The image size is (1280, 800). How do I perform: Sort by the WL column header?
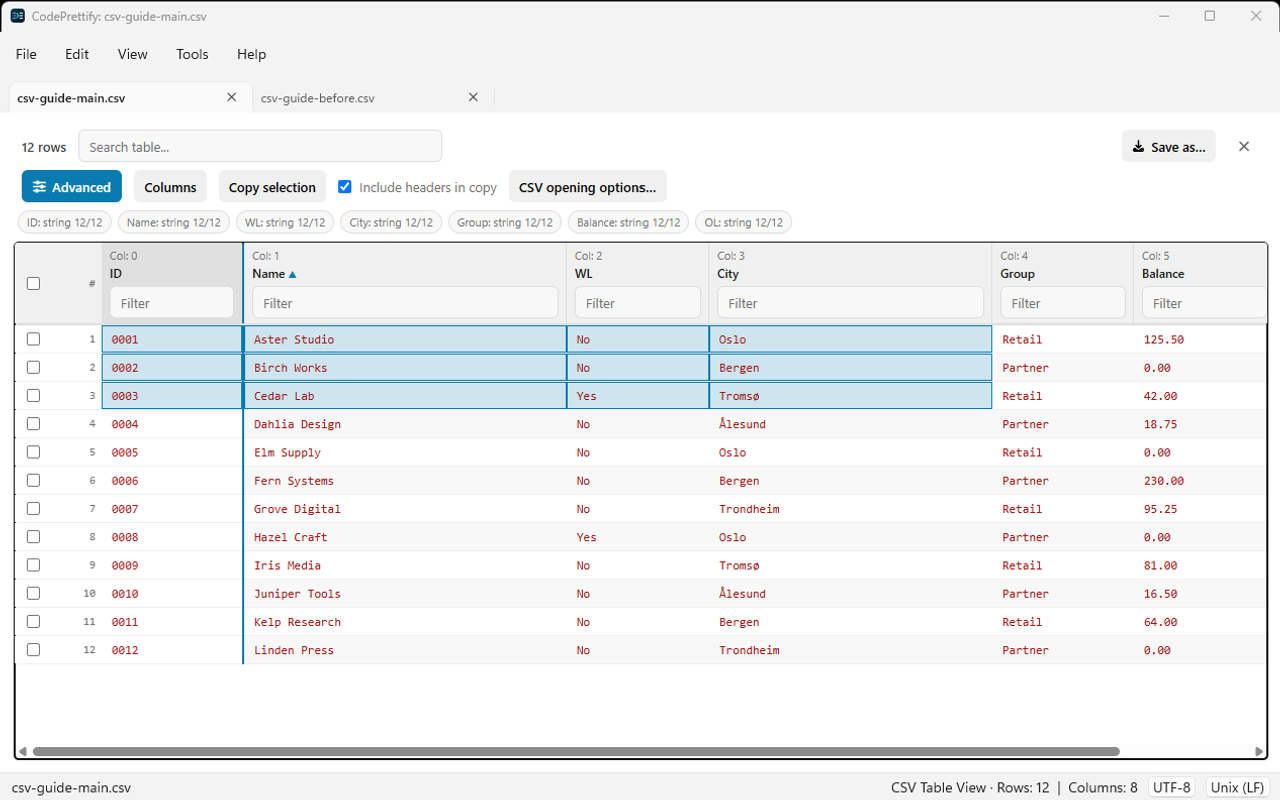click(584, 274)
